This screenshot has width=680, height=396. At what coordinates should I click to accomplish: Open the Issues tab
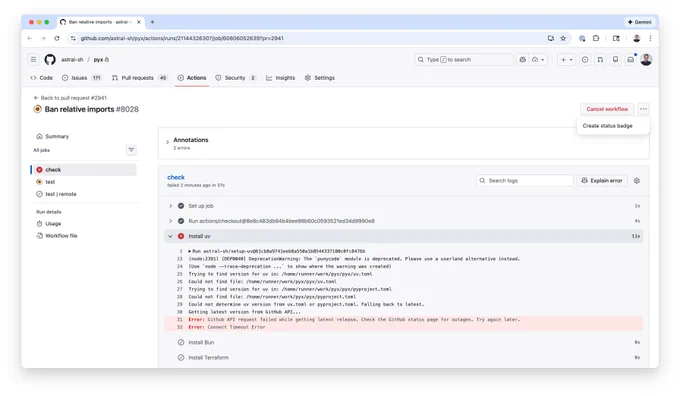(82, 78)
